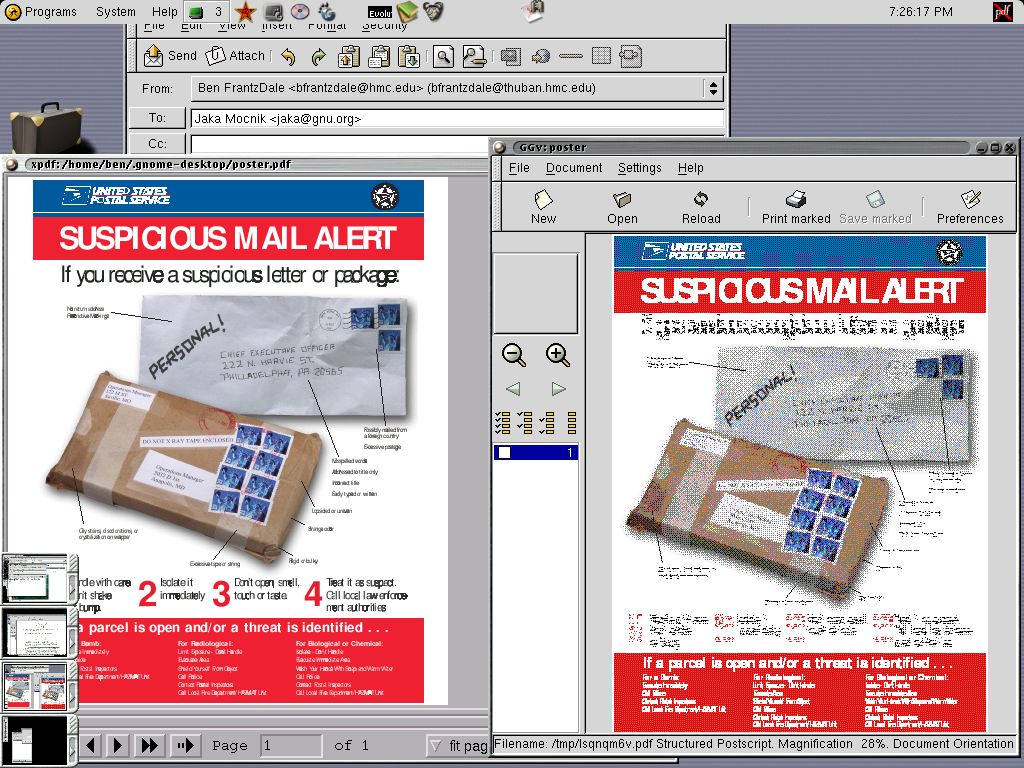Zoom in with GGv plus magnifier

(558, 355)
